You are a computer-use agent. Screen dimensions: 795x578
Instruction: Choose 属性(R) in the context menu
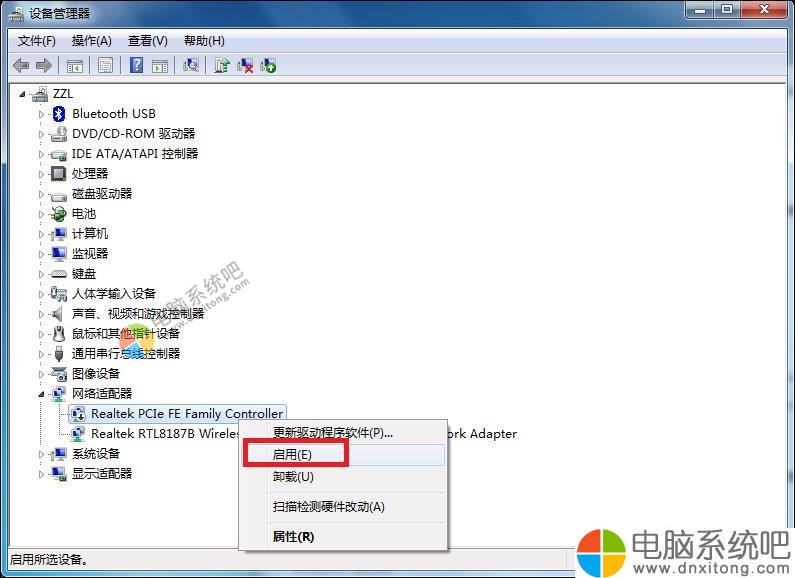click(x=343, y=536)
